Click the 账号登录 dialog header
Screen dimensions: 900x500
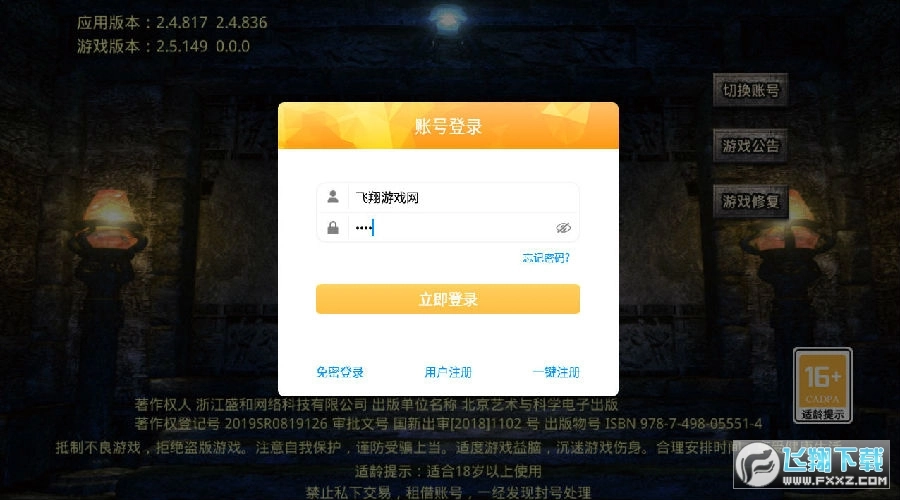[x=448, y=126]
